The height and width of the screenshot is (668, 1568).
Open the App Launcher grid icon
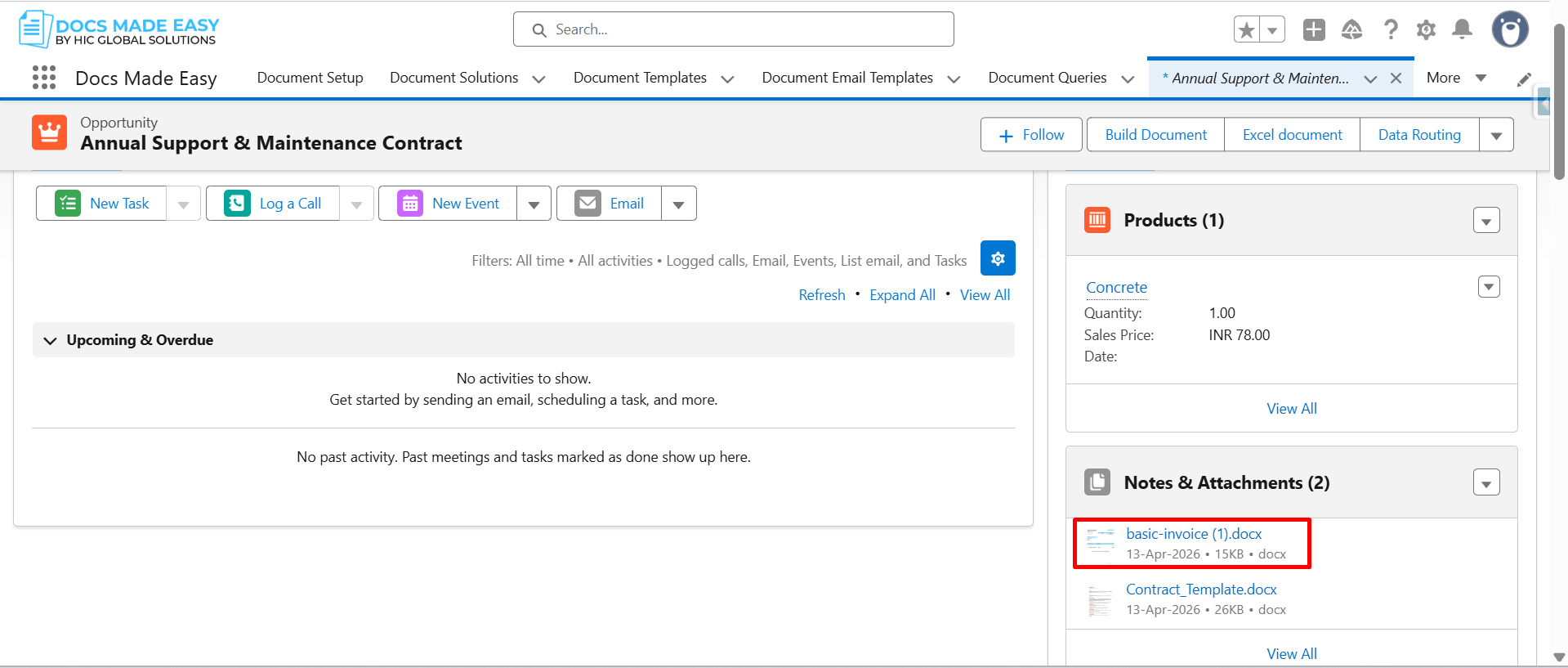(x=44, y=78)
